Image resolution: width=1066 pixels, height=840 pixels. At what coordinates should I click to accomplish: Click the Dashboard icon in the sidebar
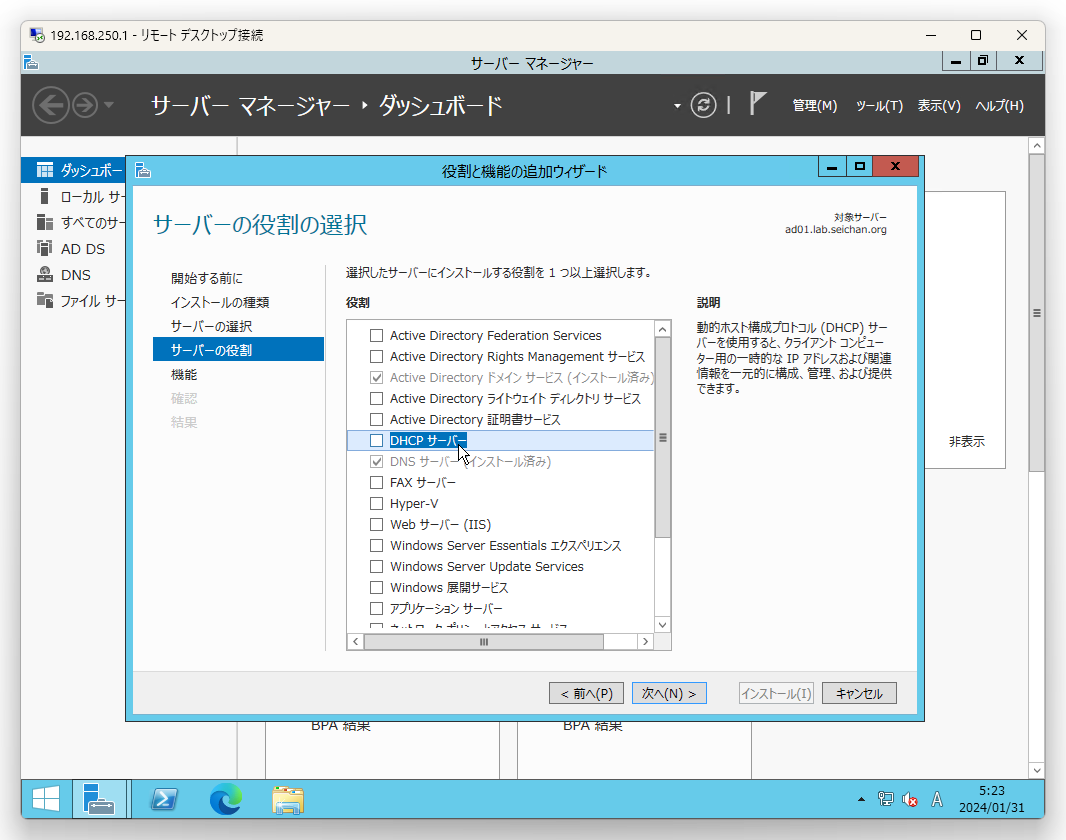[45, 170]
